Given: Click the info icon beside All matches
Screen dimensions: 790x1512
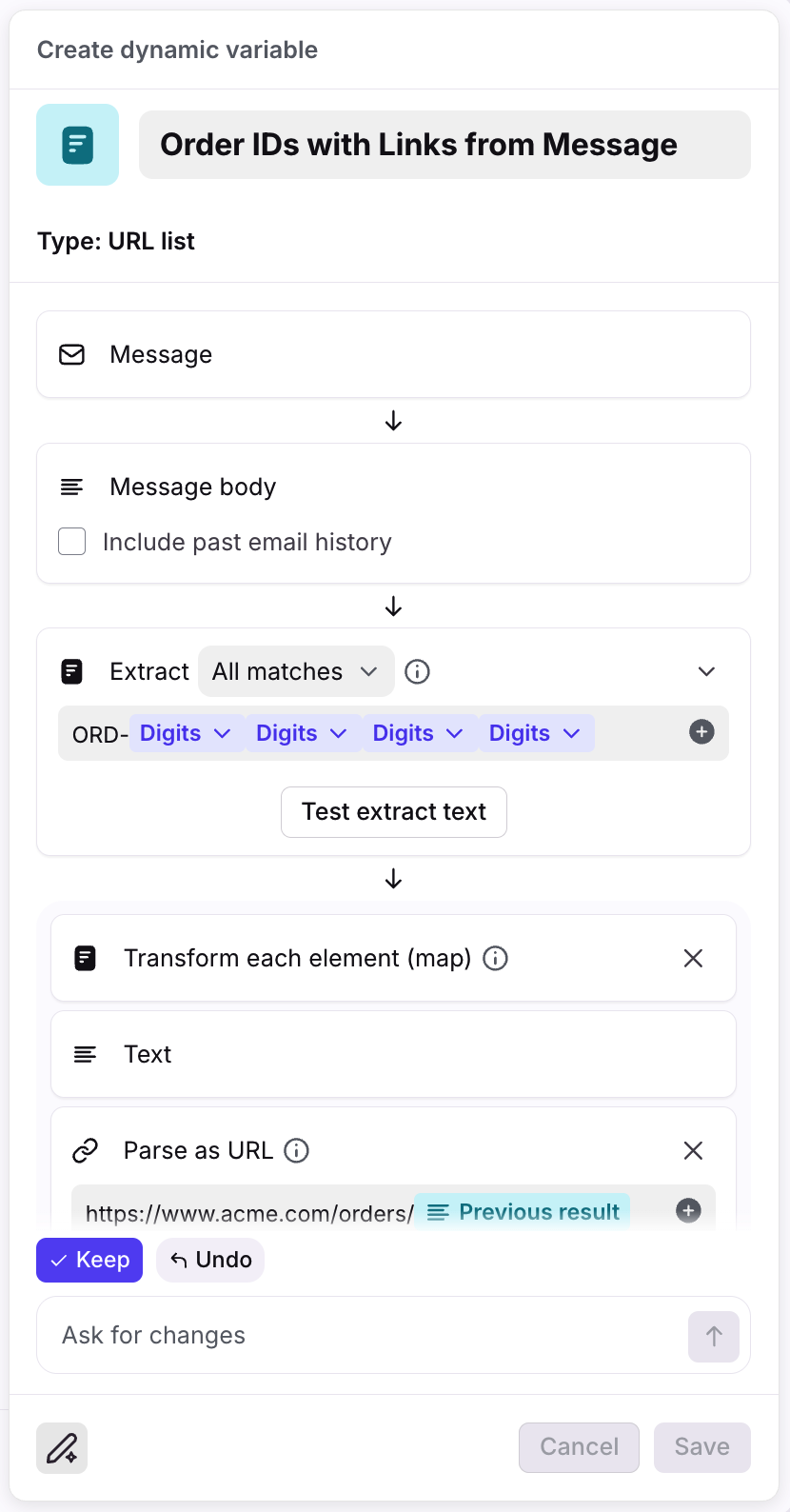Looking at the screenshot, I should pos(417,672).
